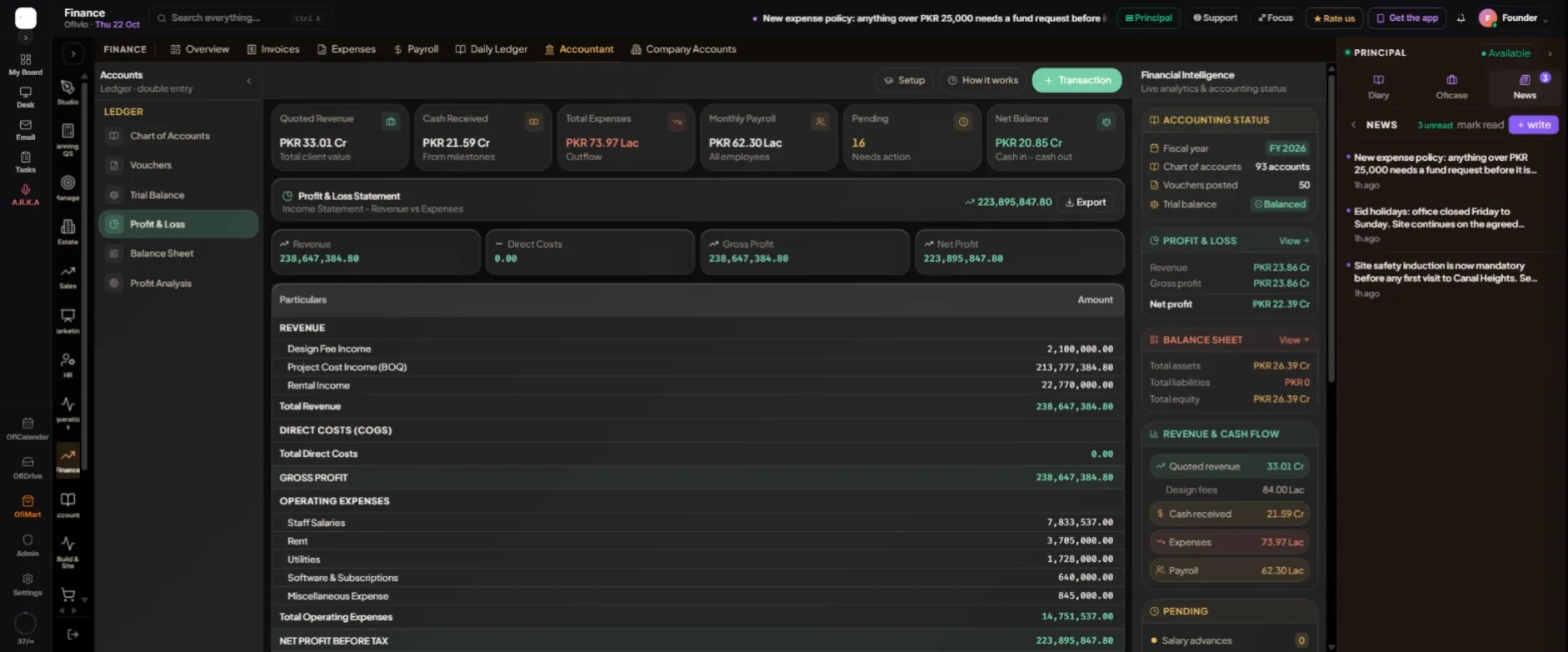1568x652 pixels.
Task: Open the Studio module icon
Action: [x=67, y=91]
